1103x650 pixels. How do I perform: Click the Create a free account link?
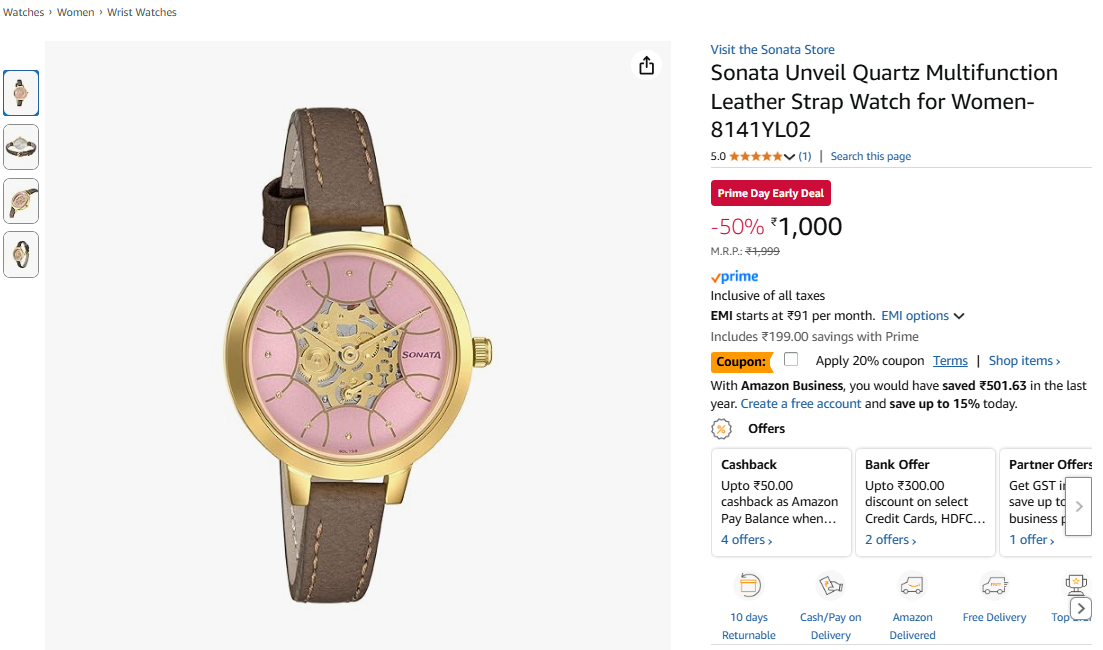[x=800, y=404]
